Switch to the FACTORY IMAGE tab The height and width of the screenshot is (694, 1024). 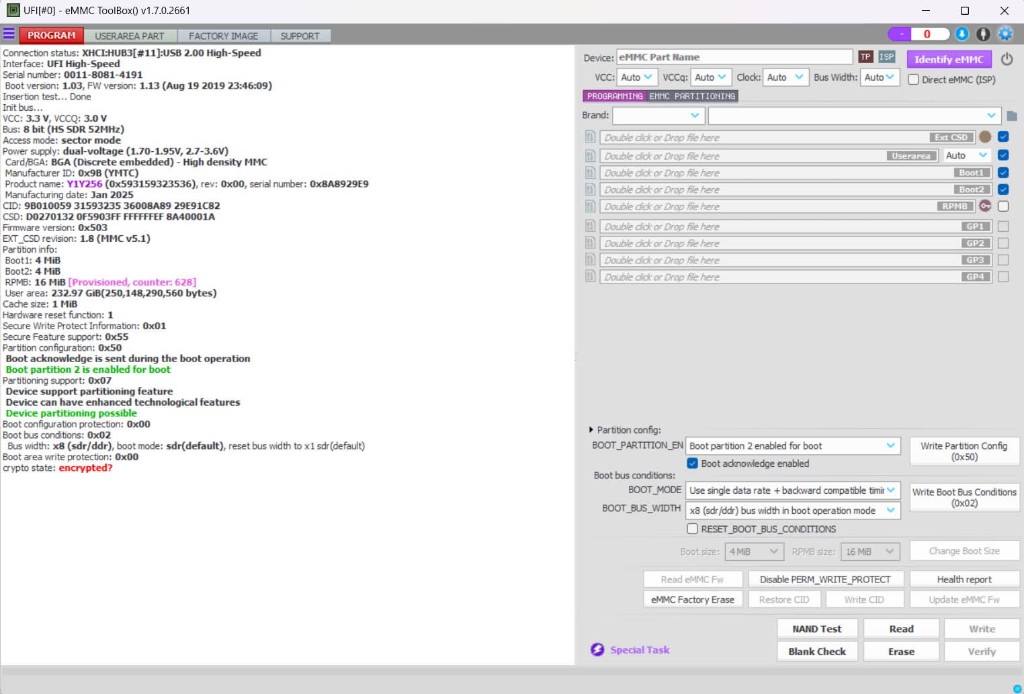point(223,36)
